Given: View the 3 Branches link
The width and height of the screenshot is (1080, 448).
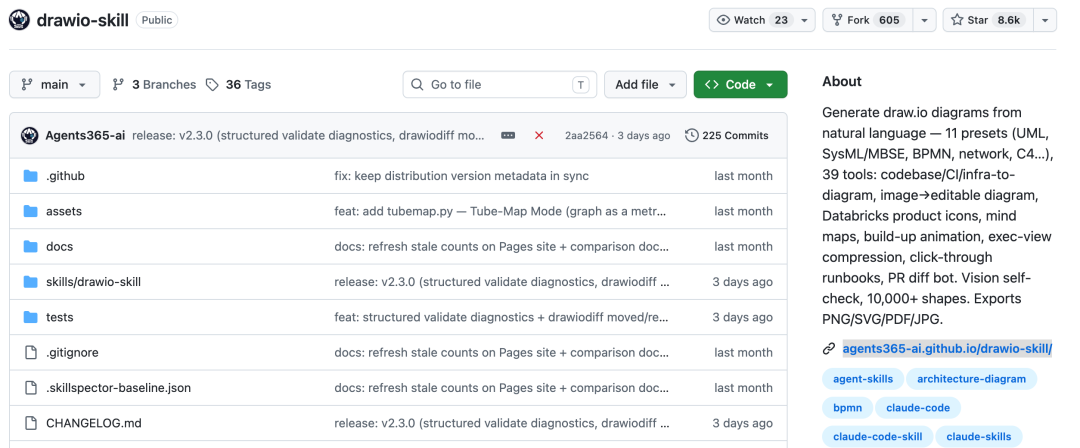Looking at the screenshot, I should (154, 85).
